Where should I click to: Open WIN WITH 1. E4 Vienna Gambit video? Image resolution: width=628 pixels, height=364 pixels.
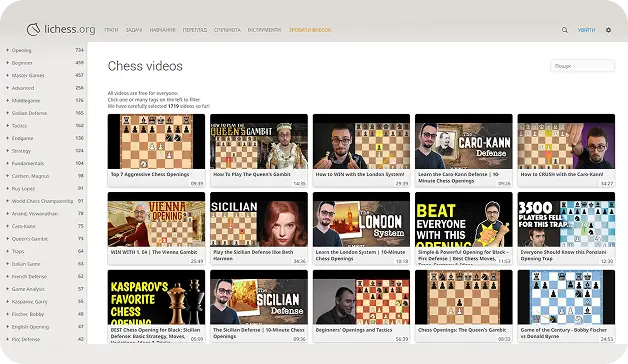click(156, 228)
